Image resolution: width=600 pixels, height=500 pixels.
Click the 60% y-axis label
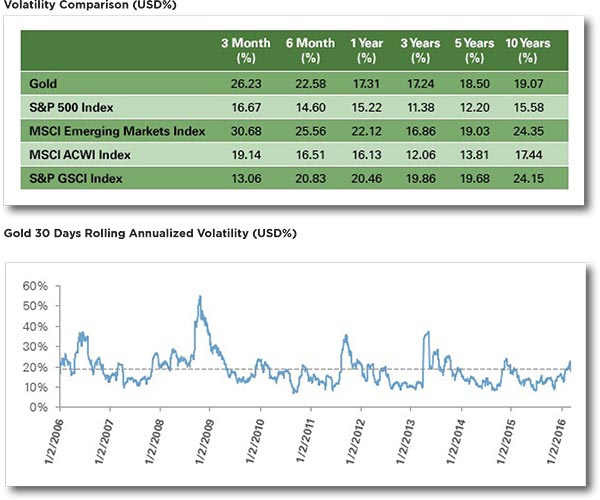[x=35, y=286]
